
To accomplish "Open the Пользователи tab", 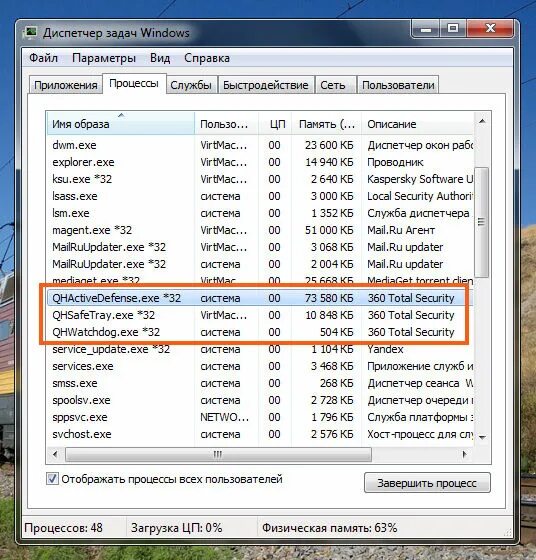I will click(x=398, y=85).
